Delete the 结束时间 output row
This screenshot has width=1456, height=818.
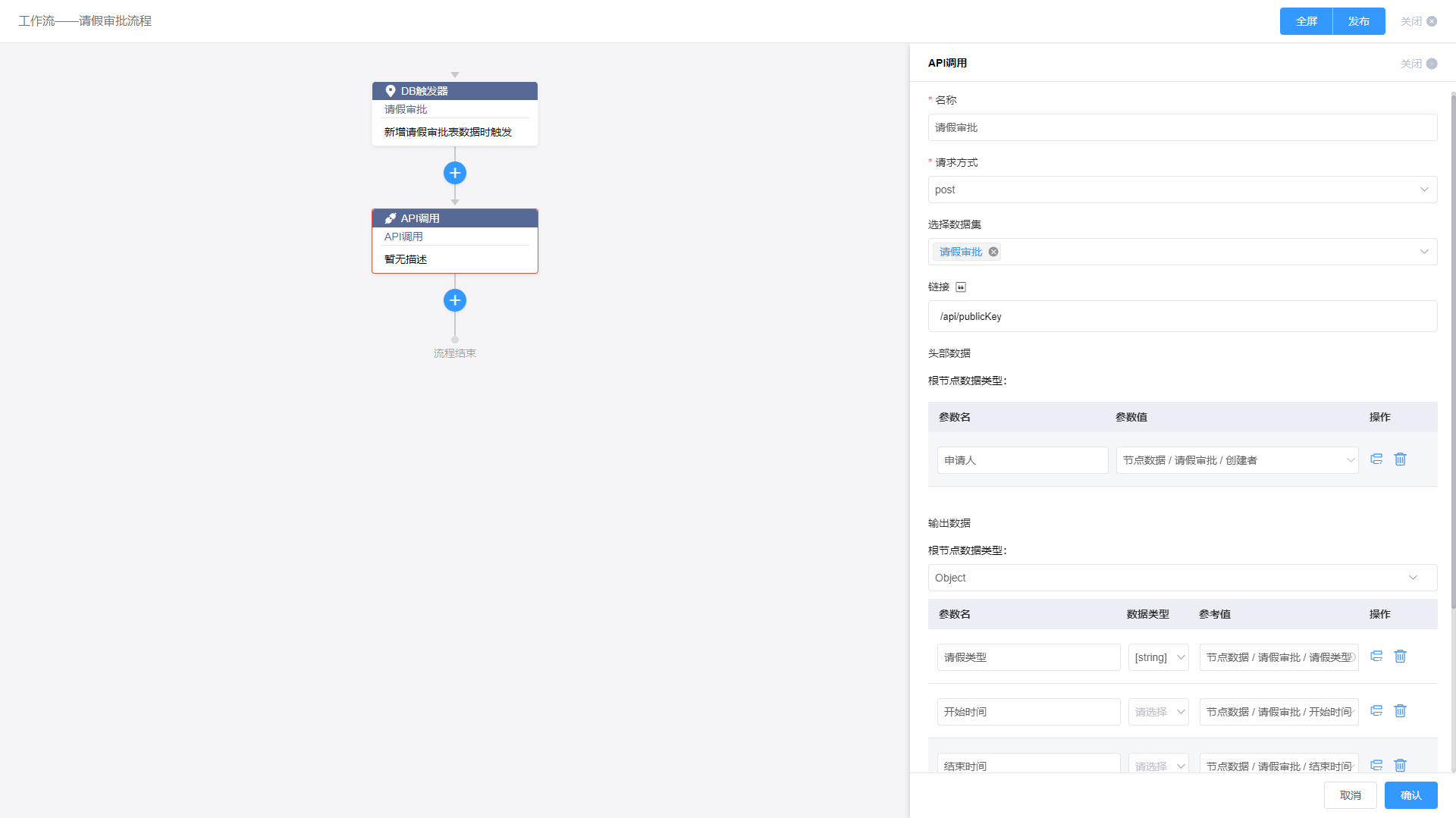point(1401,766)
